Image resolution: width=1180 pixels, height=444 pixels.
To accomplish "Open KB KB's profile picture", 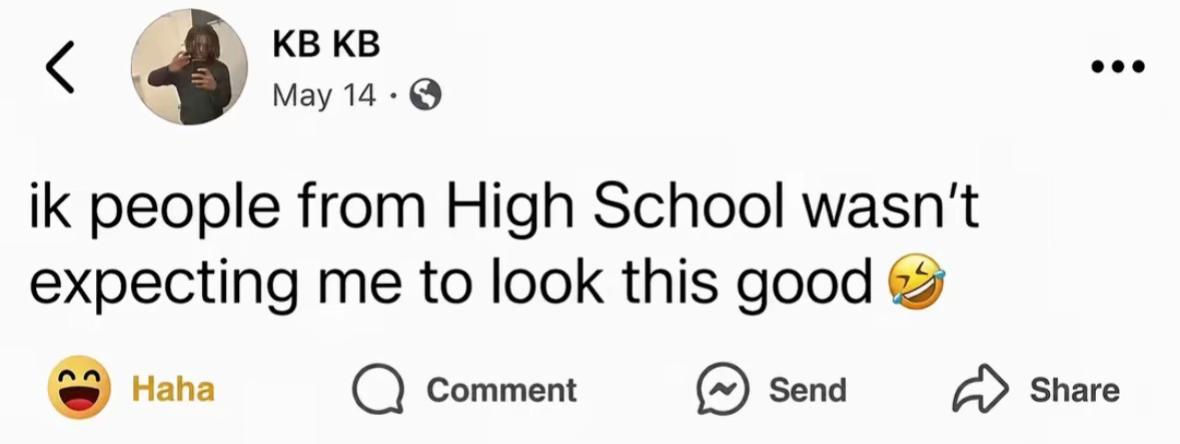I will (190, 67).
